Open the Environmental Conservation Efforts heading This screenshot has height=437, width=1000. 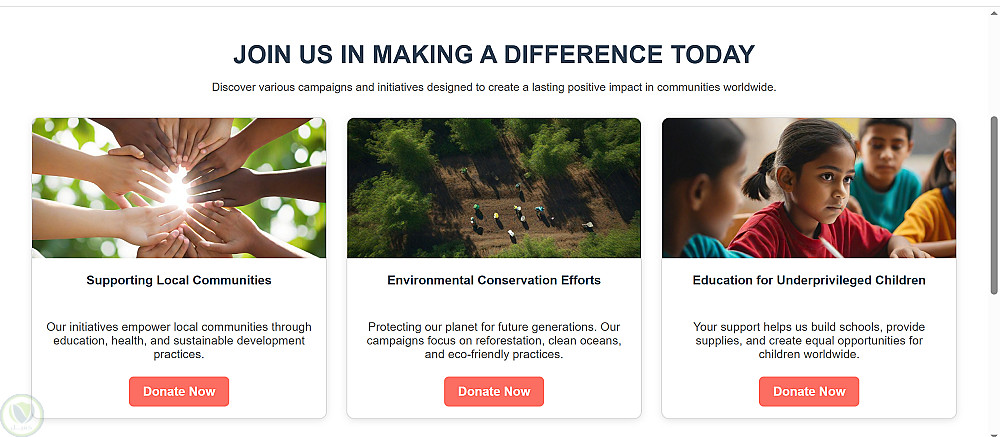(494, 280)
